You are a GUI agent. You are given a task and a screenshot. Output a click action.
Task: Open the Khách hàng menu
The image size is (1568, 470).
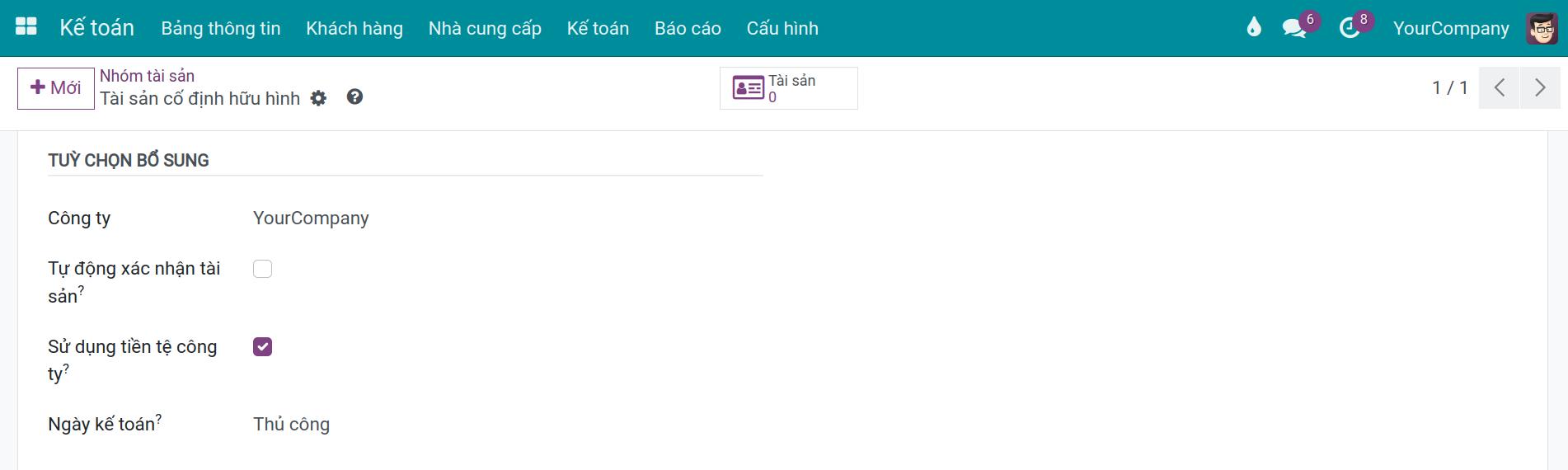354,28
